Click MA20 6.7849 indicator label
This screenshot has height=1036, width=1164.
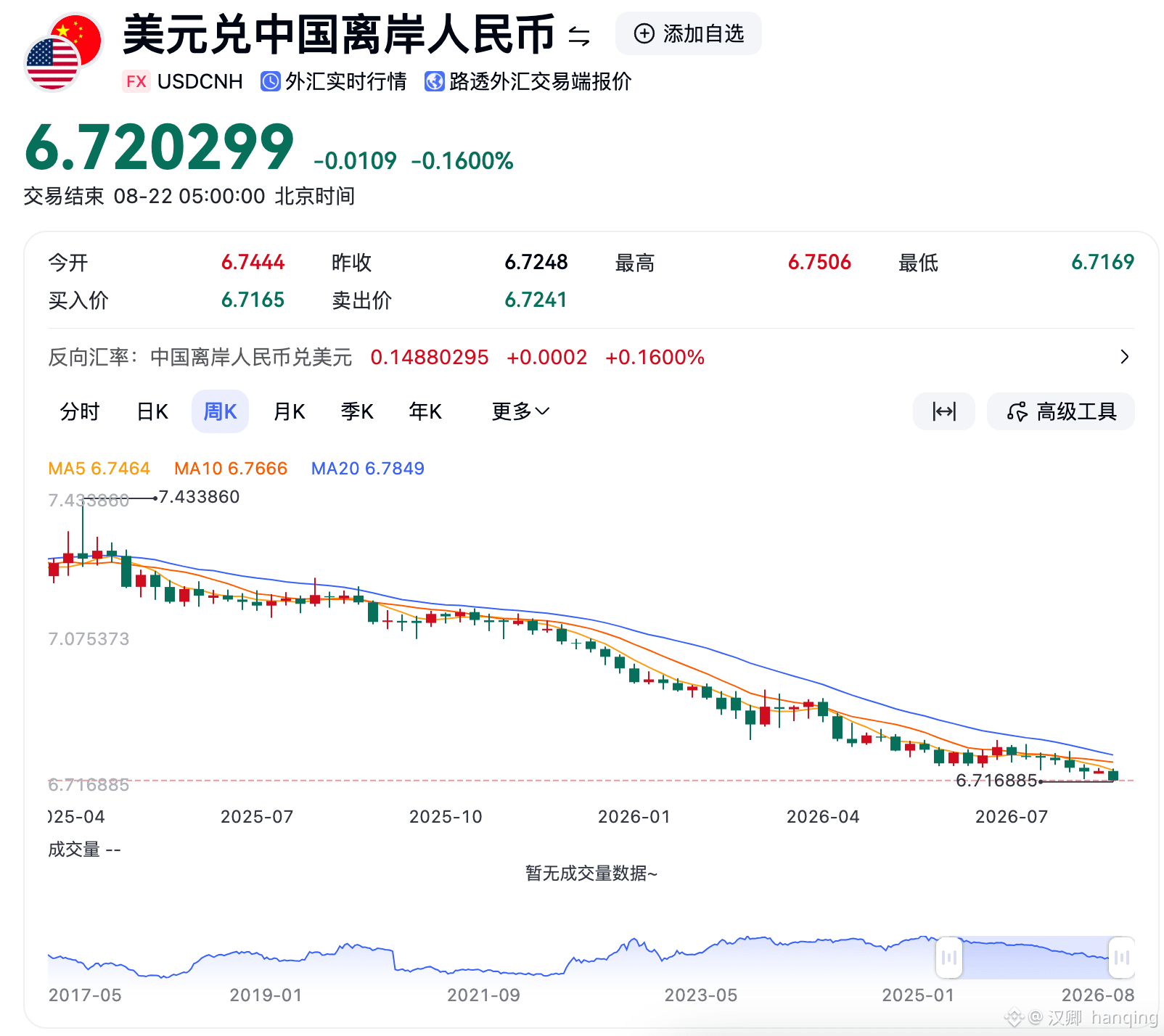368,469
